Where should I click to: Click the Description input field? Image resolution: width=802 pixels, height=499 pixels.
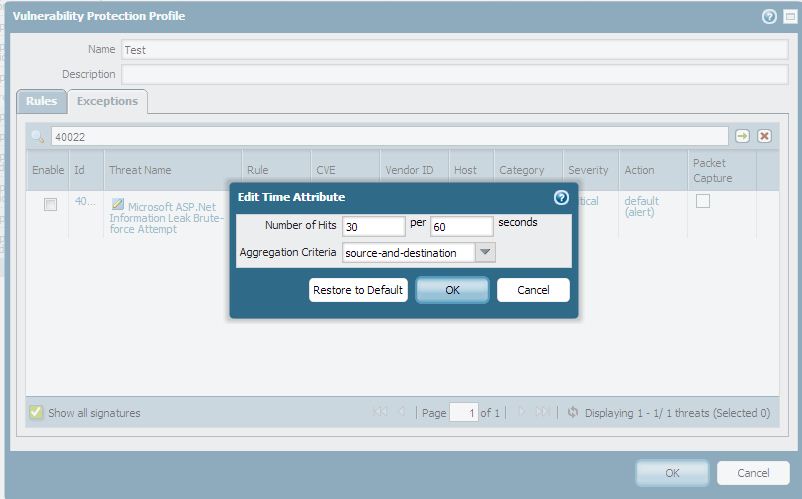pyautogui.click(x=455, y=74)
